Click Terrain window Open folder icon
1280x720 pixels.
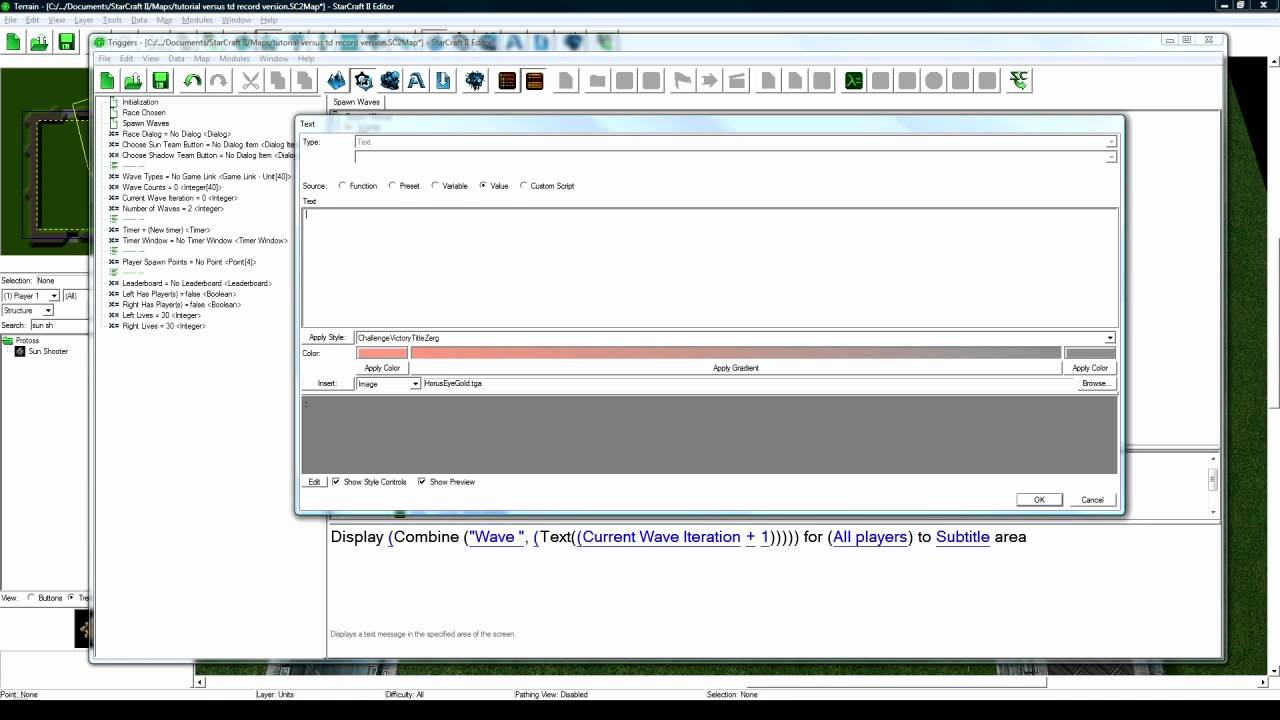pyautogui.click(x=39, y=42)
